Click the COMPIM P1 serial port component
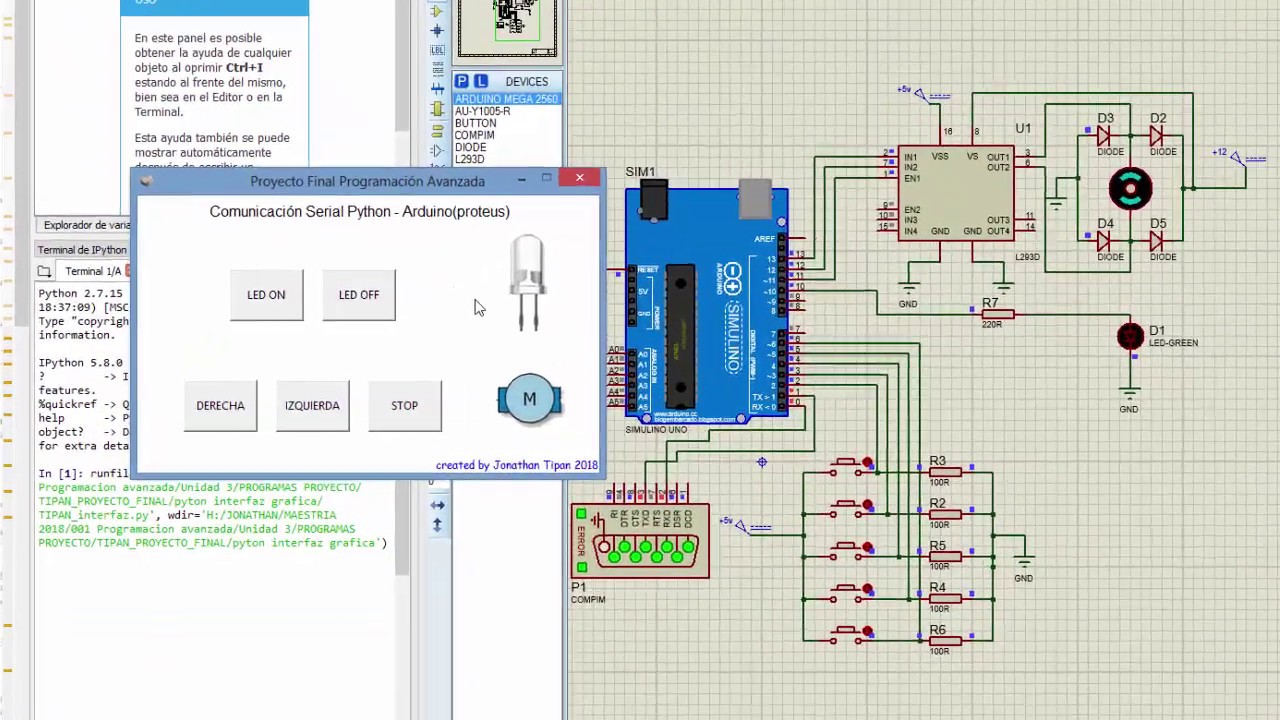The height and width of the screenshot is (720, 1280). click(x=640, y=541)
